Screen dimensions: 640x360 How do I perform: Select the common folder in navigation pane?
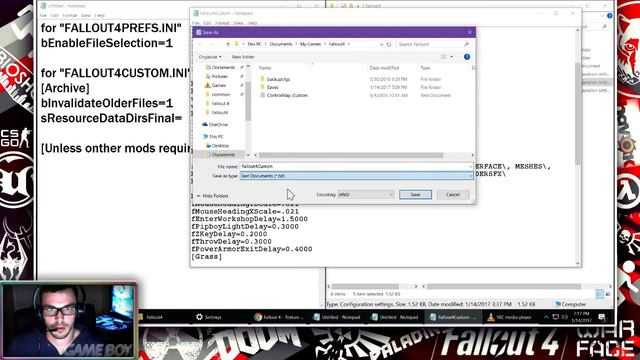[x=220, y=94]
